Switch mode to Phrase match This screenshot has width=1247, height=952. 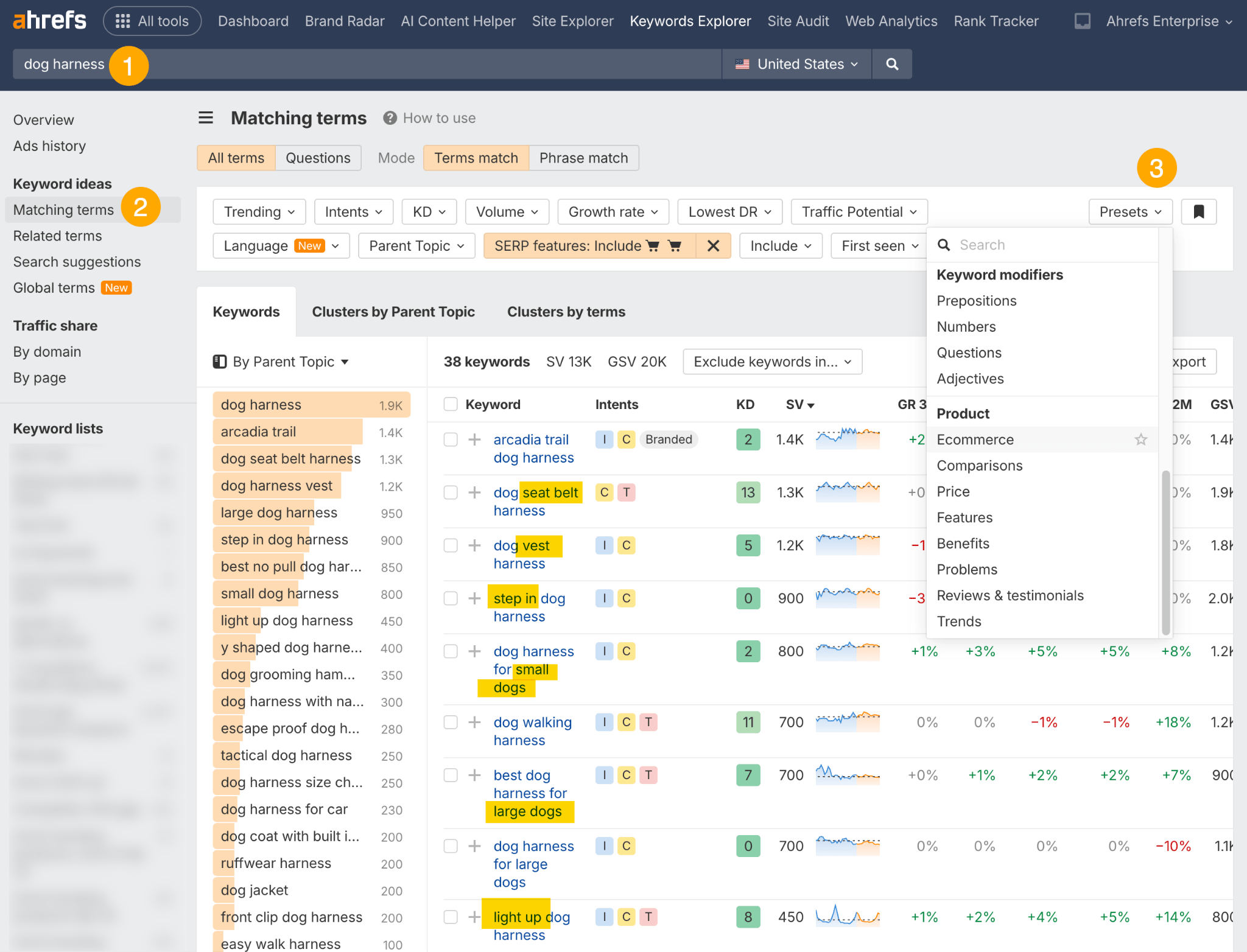click(583, 158)
